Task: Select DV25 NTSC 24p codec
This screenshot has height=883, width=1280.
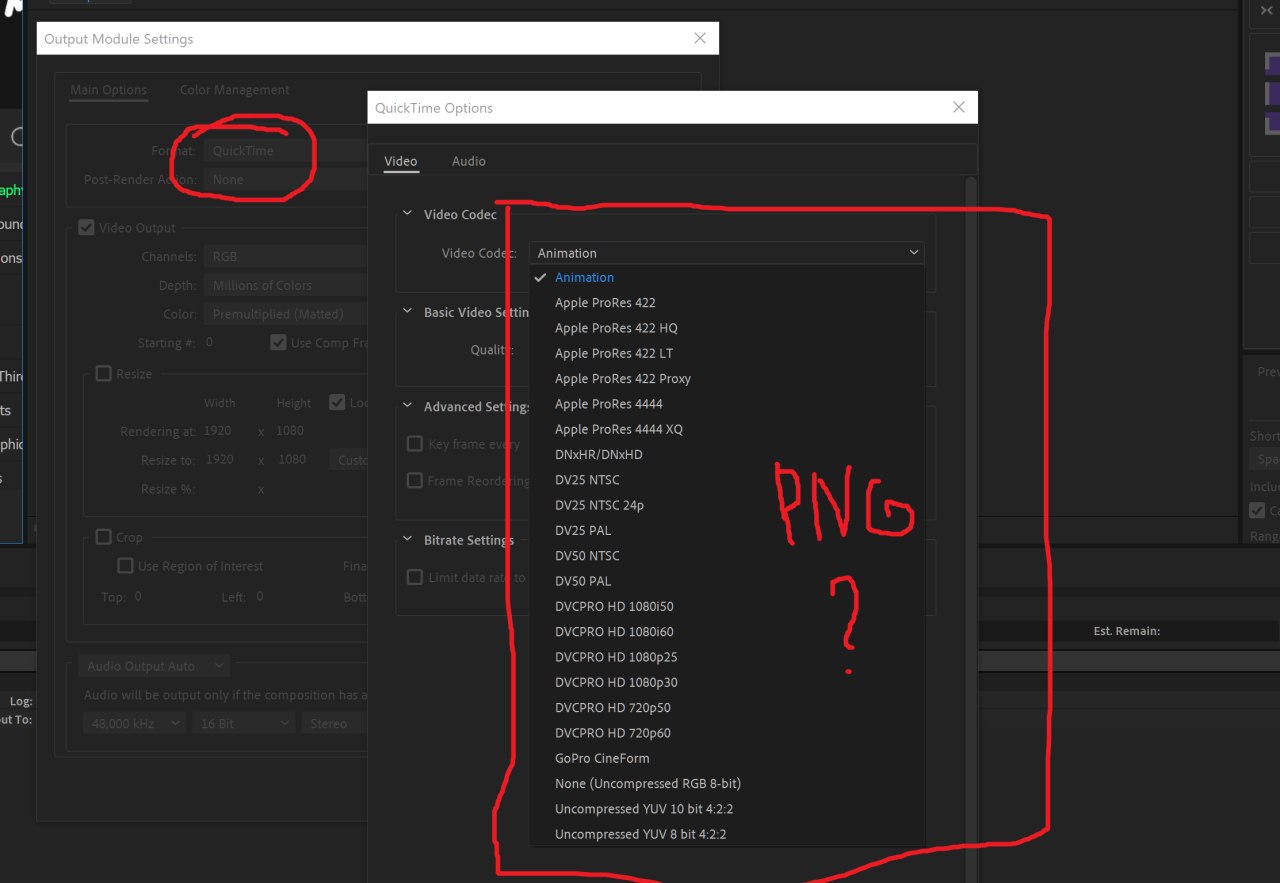Action: tap(727, 505)
